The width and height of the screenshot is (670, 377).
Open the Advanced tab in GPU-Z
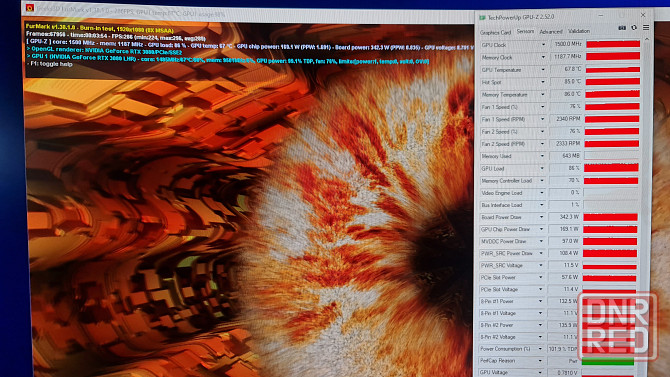551,32
